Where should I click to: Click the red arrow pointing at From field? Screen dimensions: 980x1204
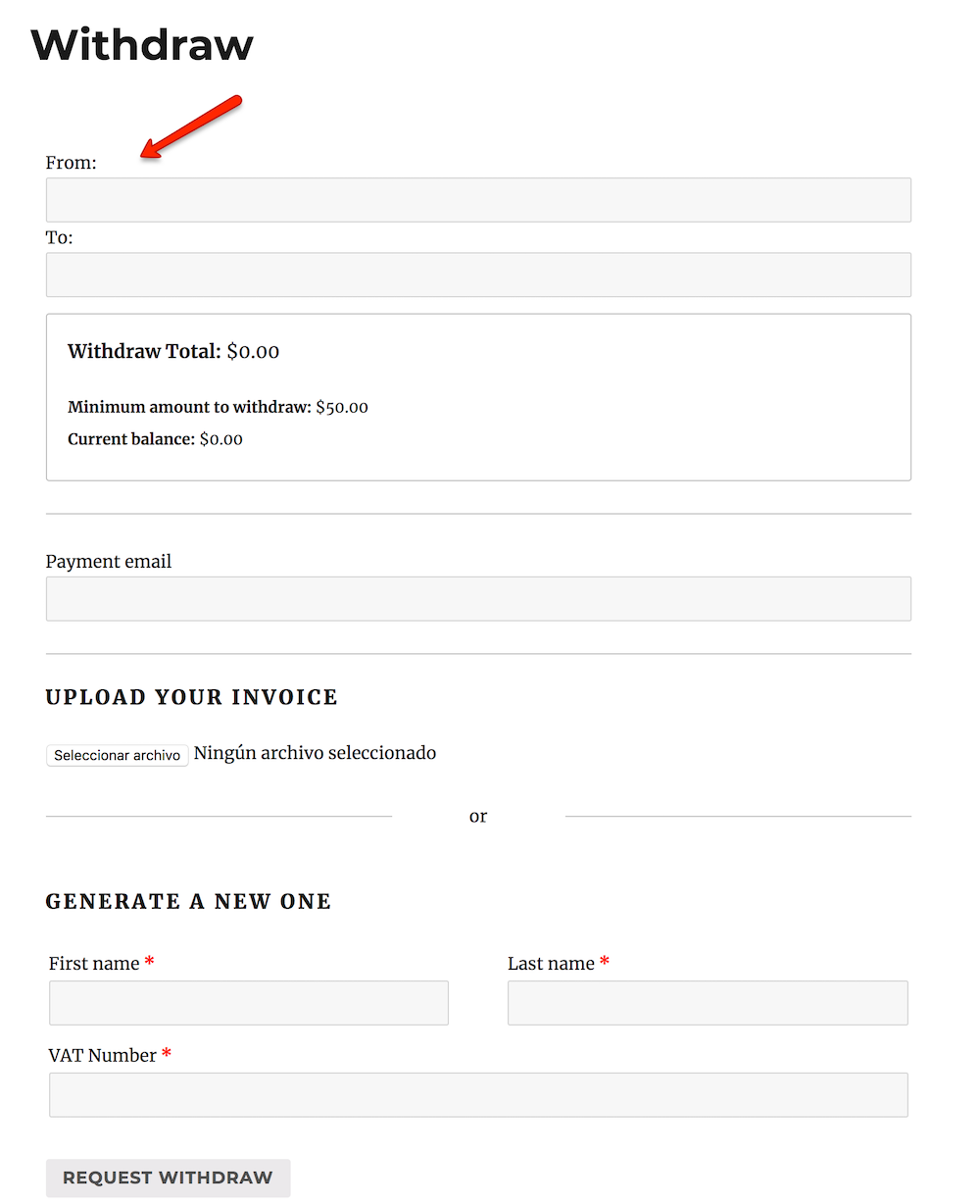[x=189, y=124]
